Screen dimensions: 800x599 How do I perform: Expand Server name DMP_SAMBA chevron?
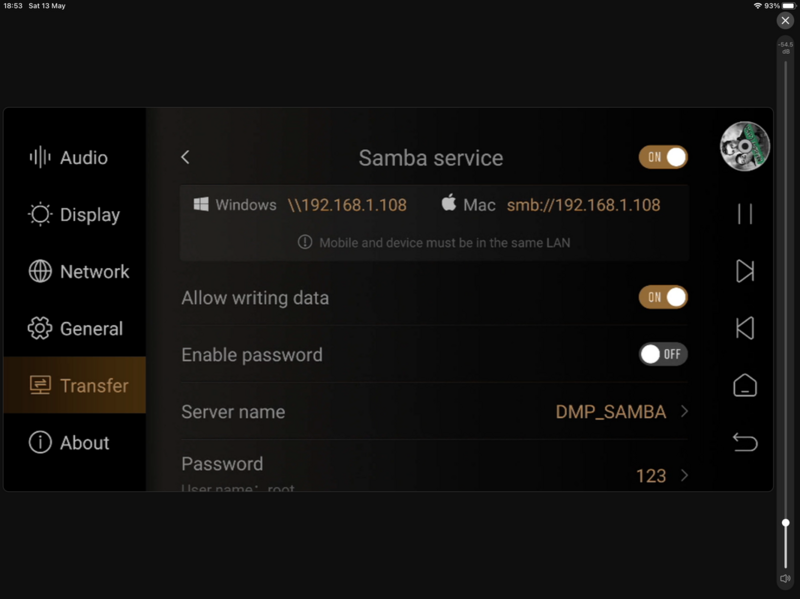tap(684, 411)
